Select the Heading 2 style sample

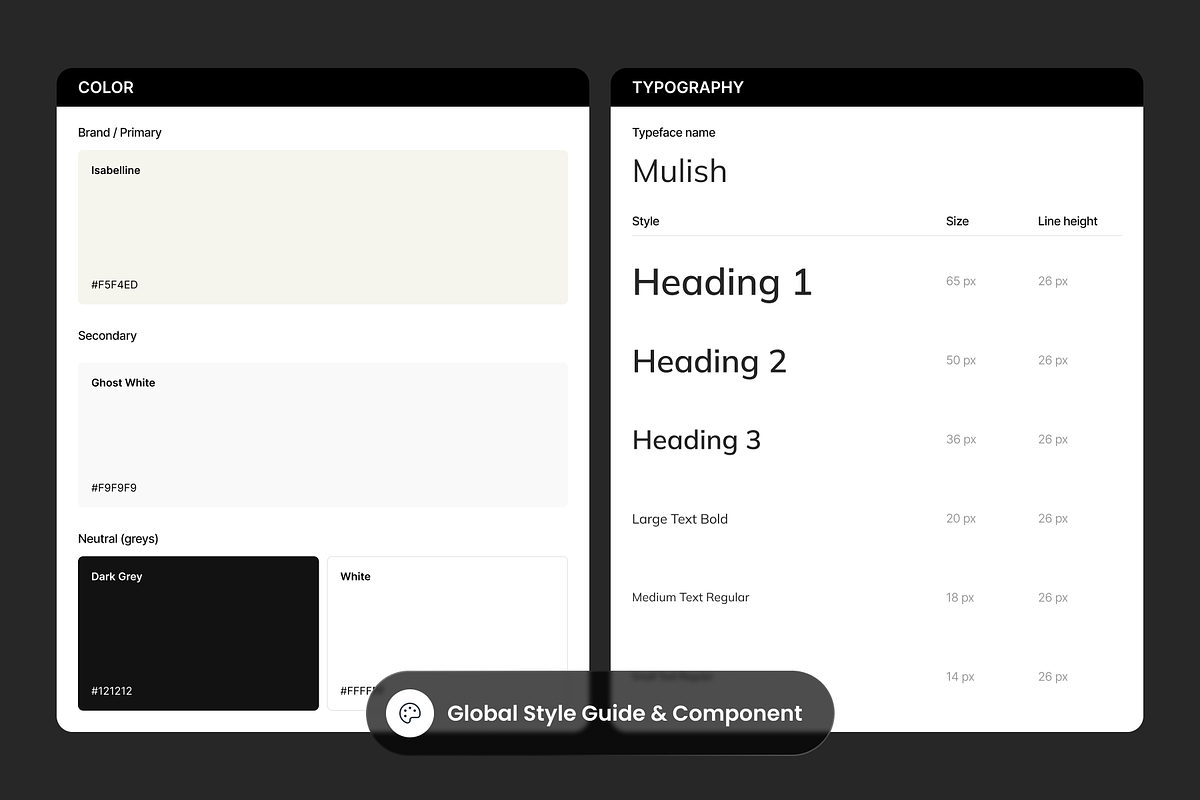709,361
